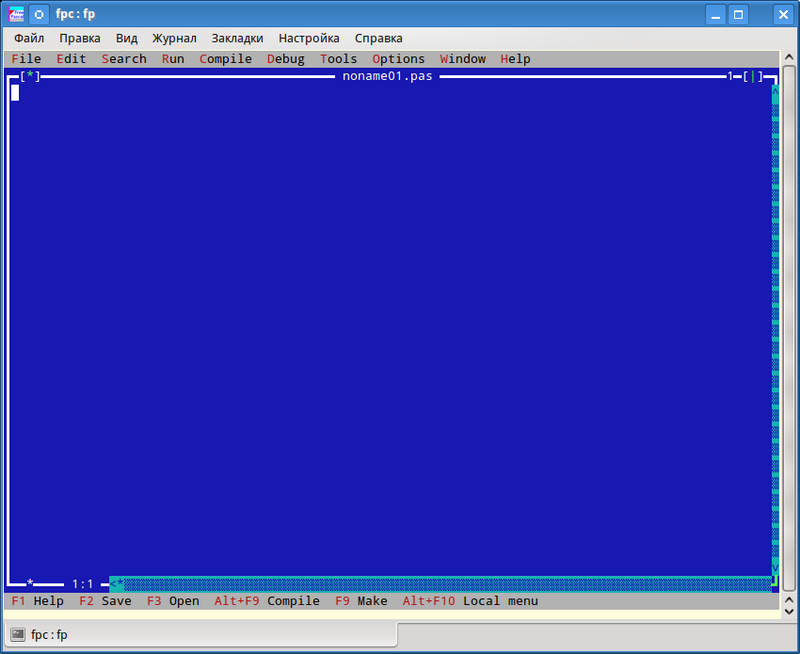800x654 pixels.
Task: Minimize the fpc : fp window
Action: click(x=716, y=14)
